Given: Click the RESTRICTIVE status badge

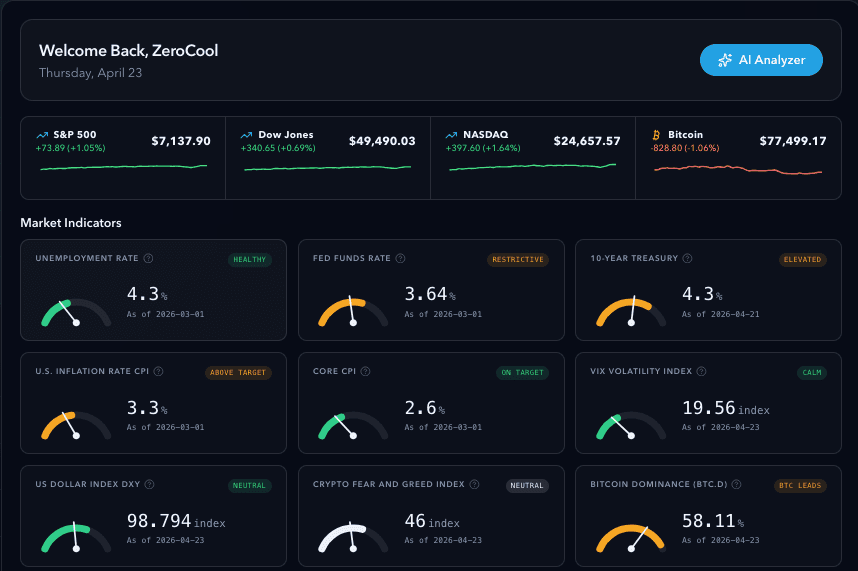Looking at the screenshot, I should point(518,260).
